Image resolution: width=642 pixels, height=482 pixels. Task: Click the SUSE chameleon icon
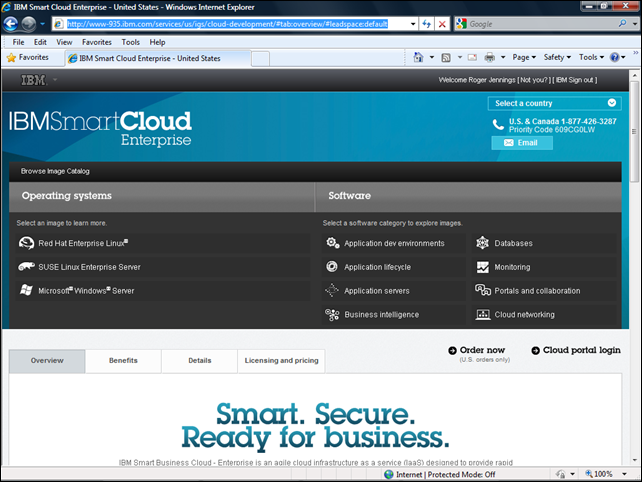(x=26, y=267)
